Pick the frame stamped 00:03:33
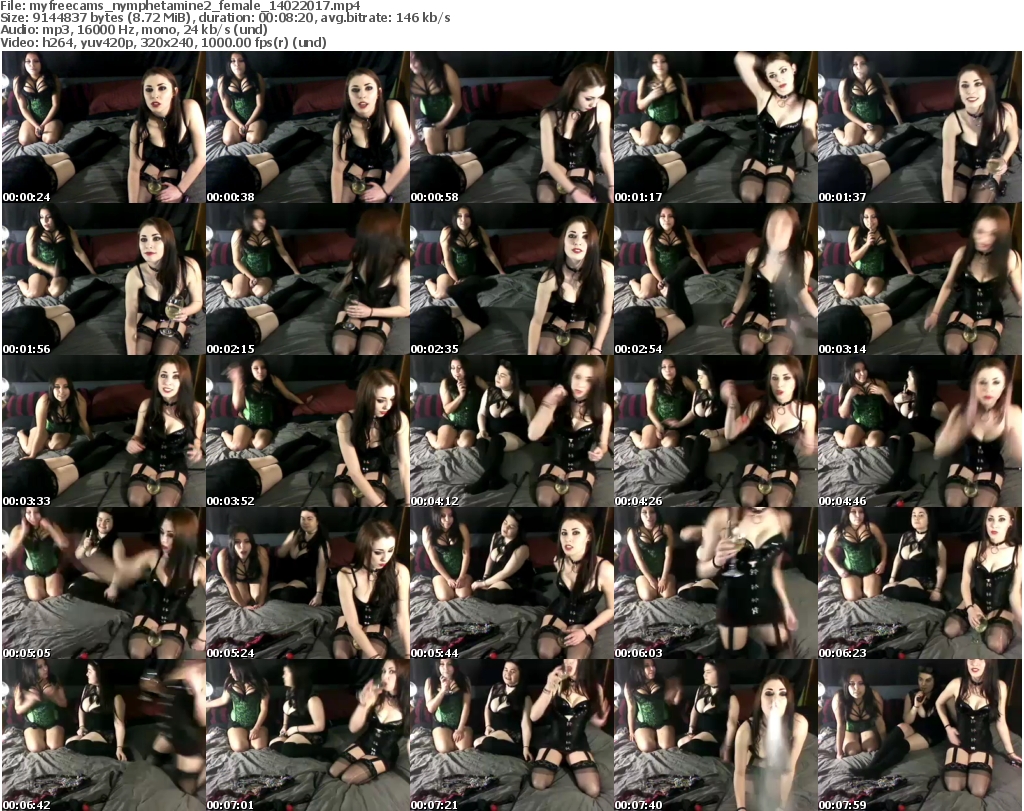This screenshot has width=1024, height=811. click(x=103, y=432)
